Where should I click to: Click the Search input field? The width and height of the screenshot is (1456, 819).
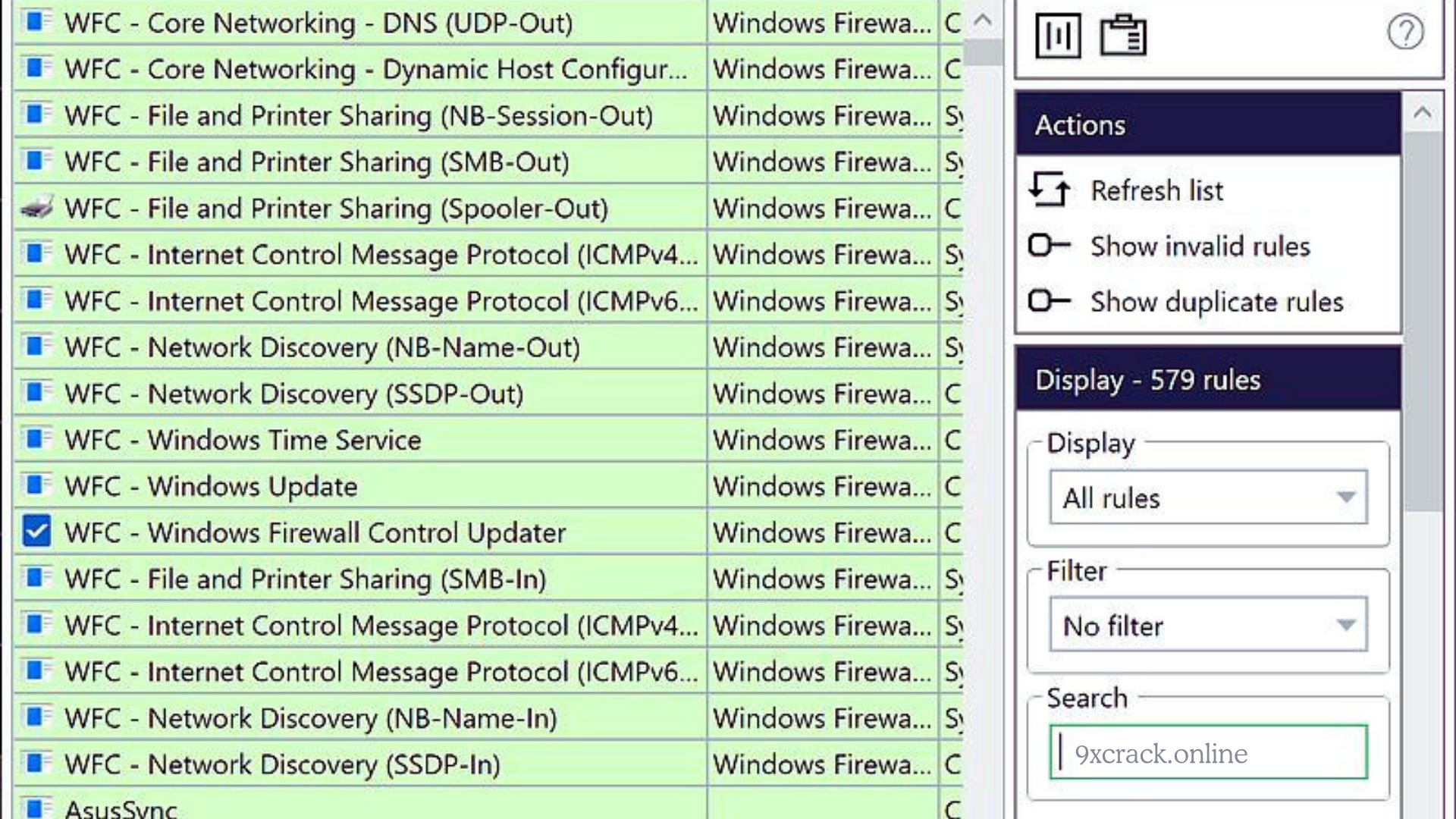click(1209, 752)
